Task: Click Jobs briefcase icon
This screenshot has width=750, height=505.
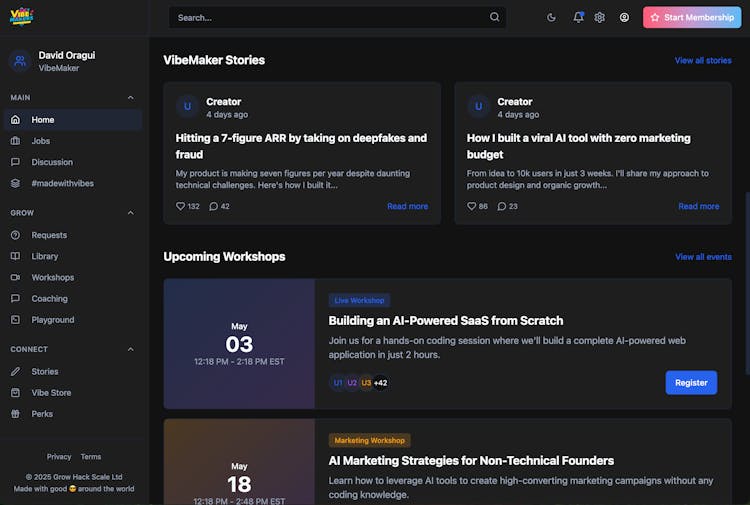Action: point(15,141)
